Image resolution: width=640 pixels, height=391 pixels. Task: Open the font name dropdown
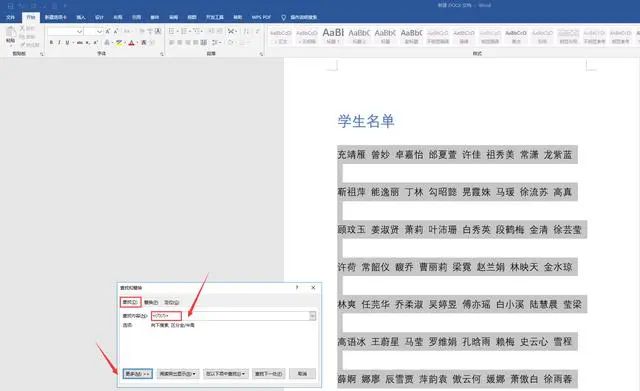(79, 31)
